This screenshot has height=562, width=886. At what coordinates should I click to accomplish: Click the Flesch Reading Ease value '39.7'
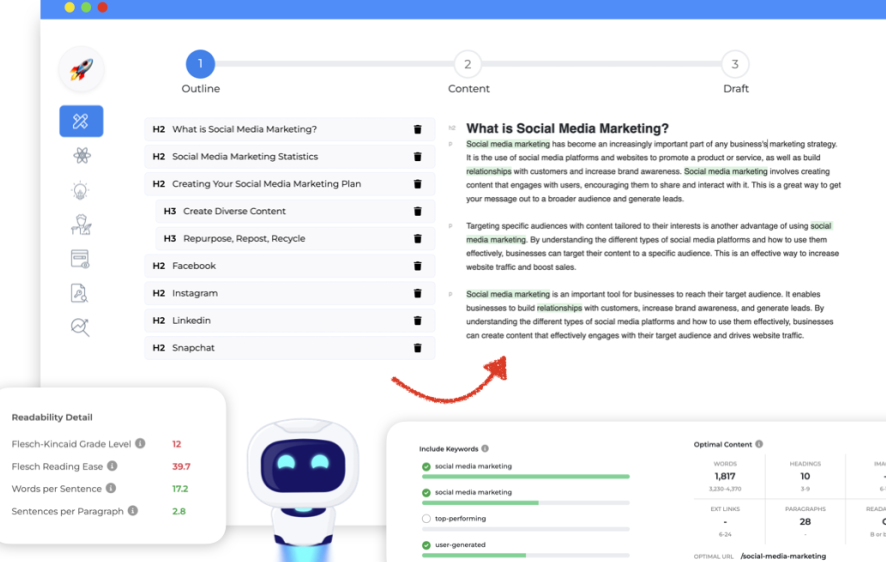[x=181, y=467]
